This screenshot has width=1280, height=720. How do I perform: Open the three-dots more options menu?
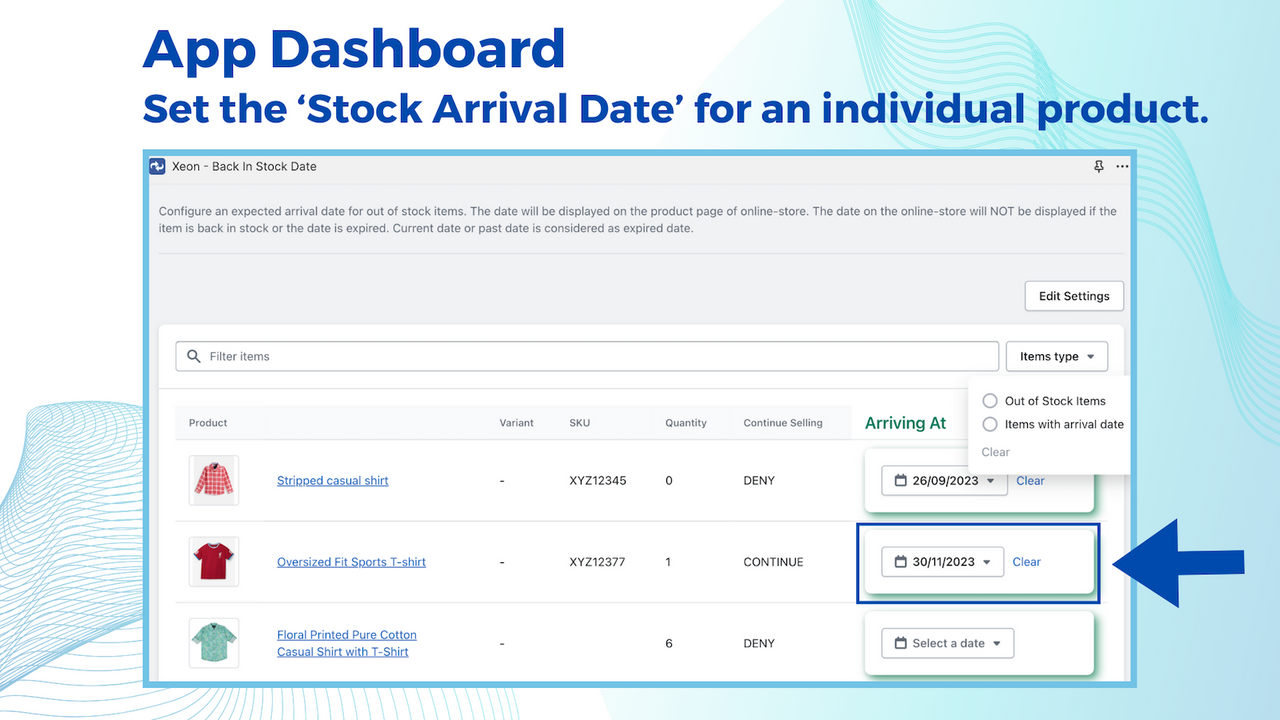pyautogui.click(x=1122, y=167)
